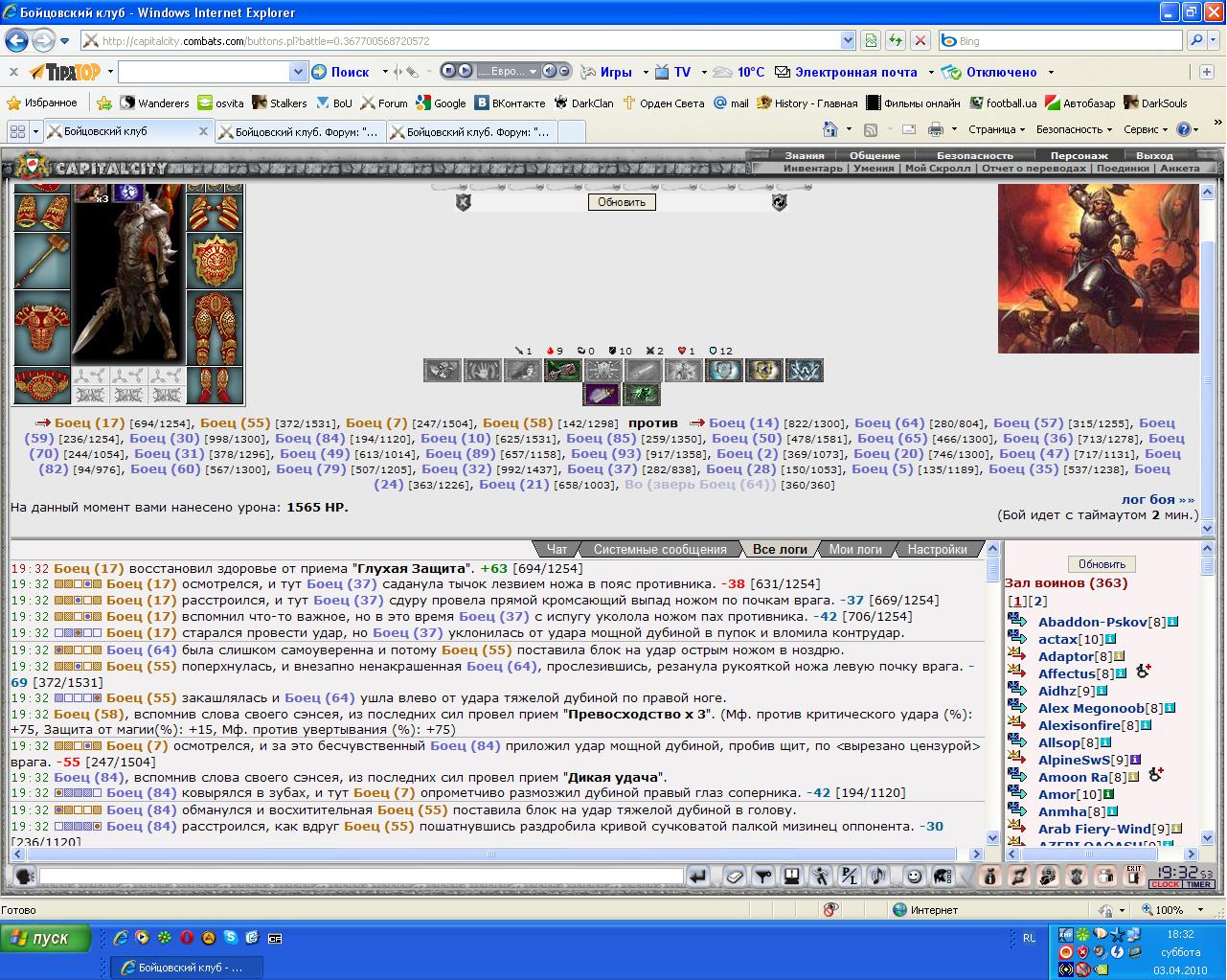
Task: Open the Настройки tab
Action: pyautogui.click(x=937, y=549)
